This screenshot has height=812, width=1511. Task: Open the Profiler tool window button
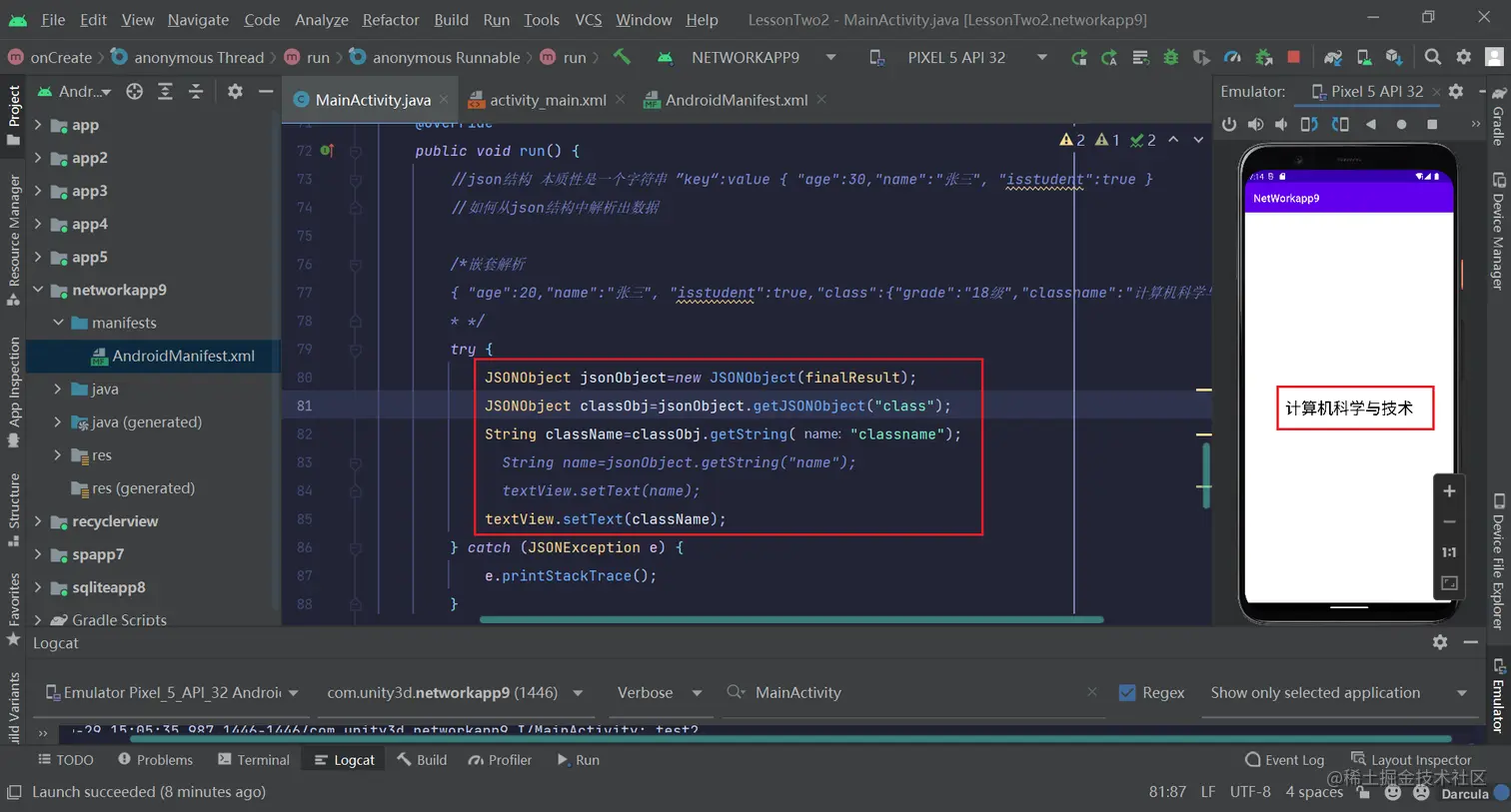coord(500,760)
